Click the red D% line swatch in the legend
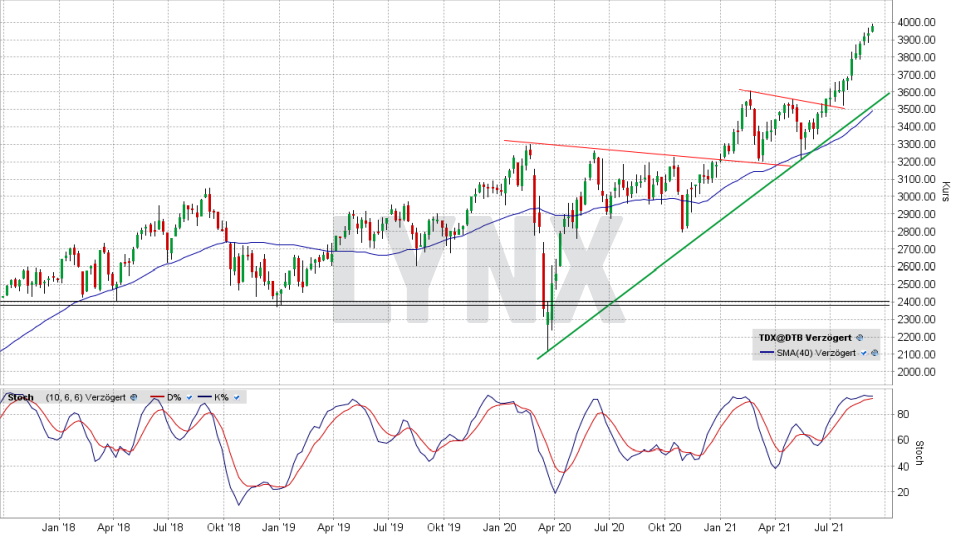 pyautogui.click(x=157, y=397)
